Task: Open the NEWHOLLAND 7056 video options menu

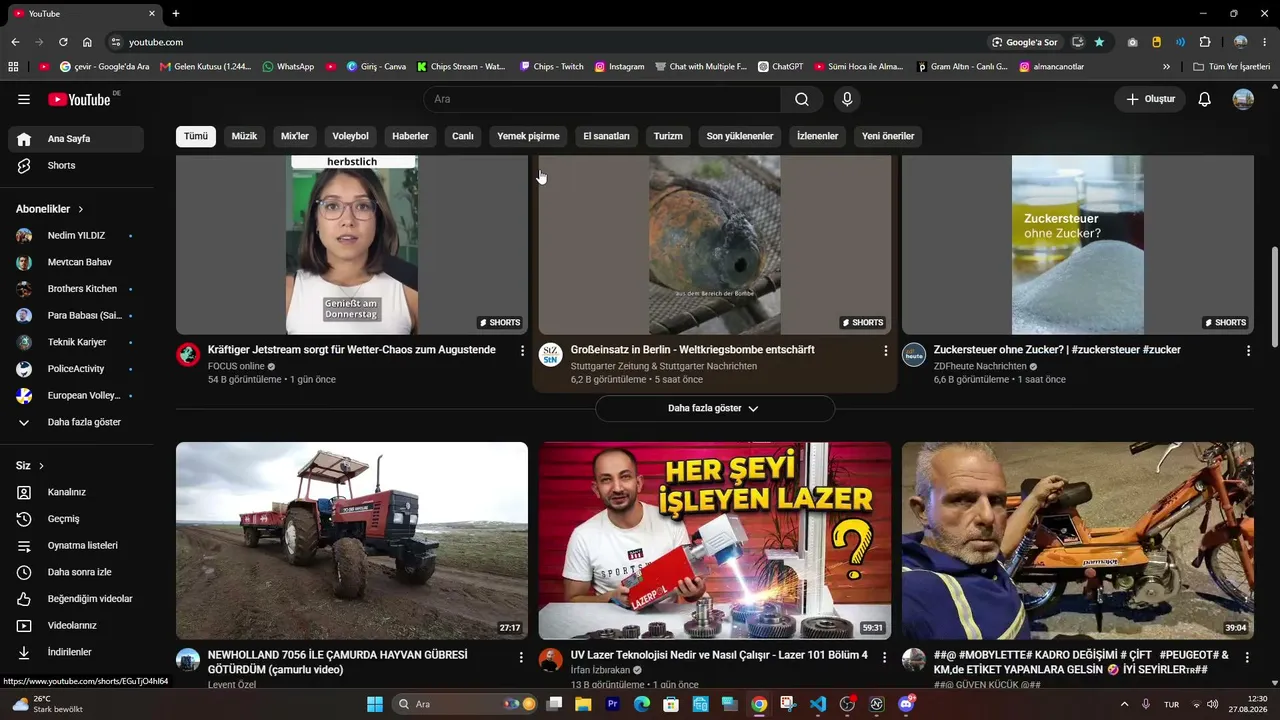Action: (521, 657)
